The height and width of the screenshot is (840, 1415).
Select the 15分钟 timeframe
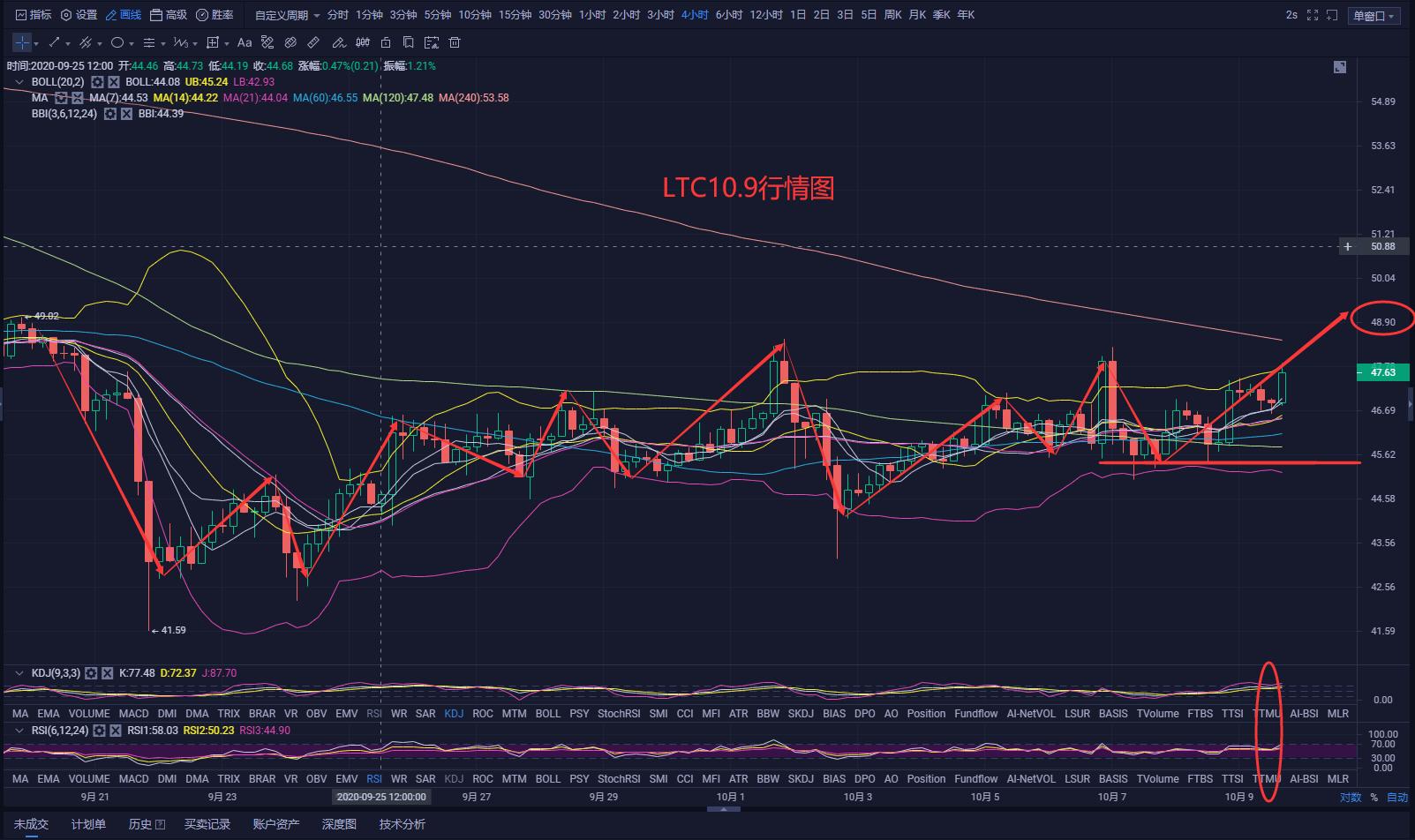tap(515, 15)
